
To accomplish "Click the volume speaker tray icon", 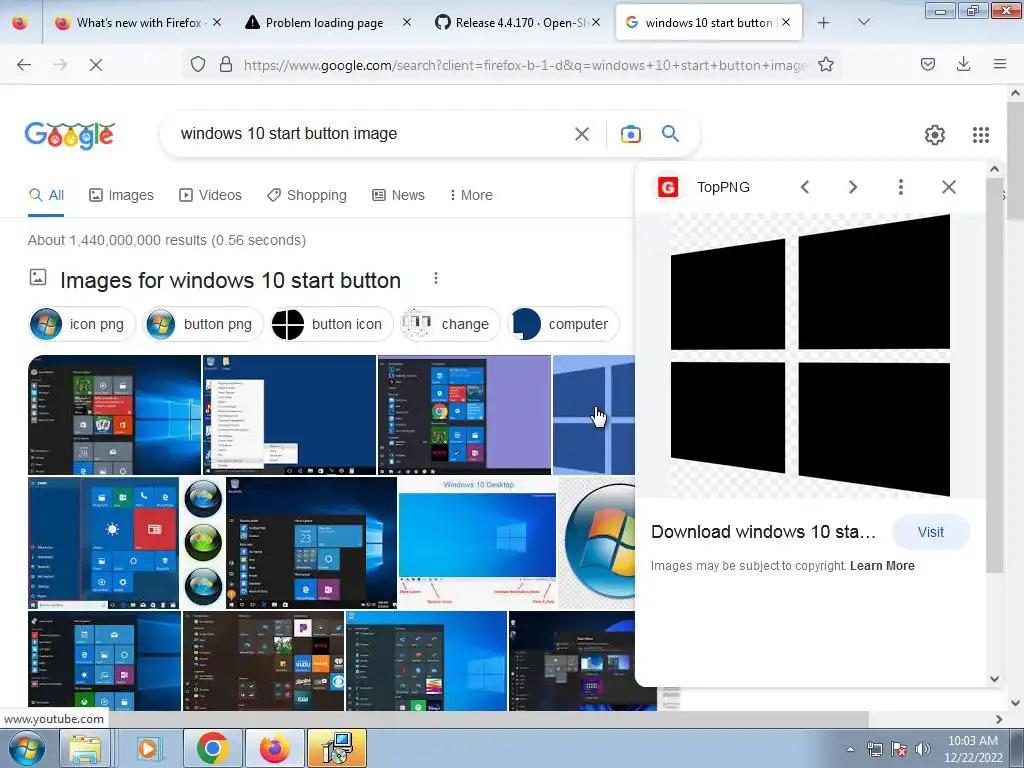I will [x=923, y=749].
